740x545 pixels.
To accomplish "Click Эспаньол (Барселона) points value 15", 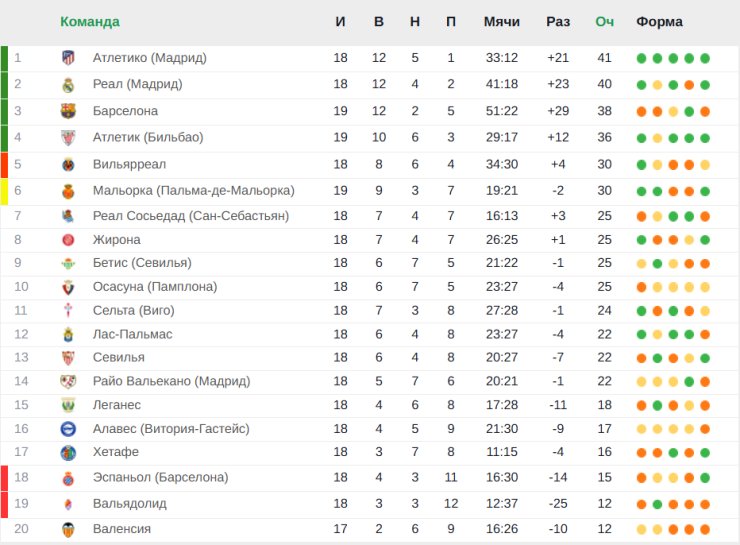I will [604, 477].
